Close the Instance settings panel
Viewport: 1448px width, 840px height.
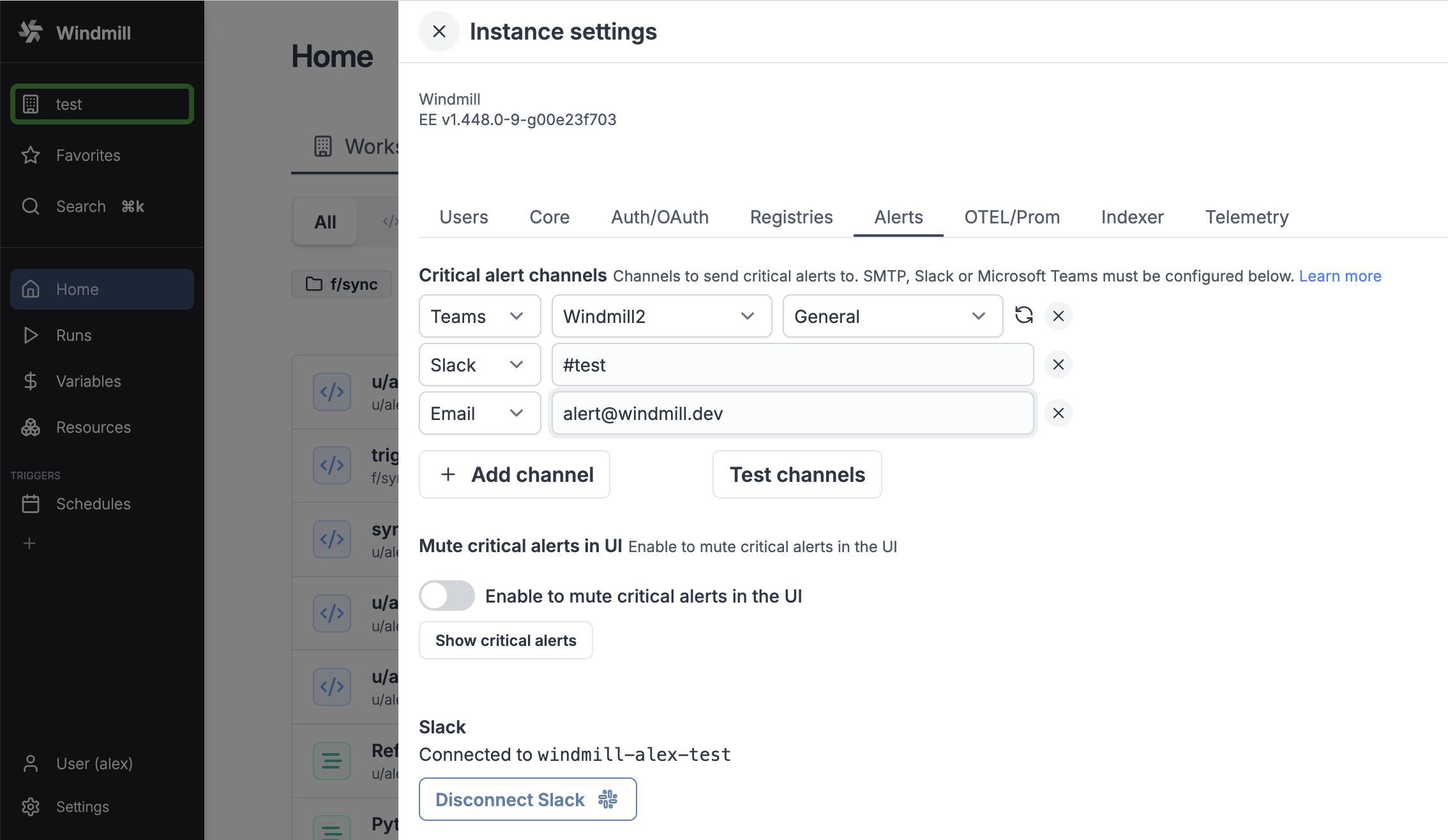(x=439, y=31)
